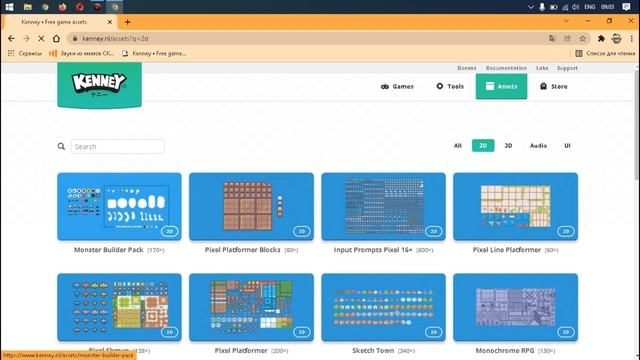Select the 2D filter

pos(483,146)
